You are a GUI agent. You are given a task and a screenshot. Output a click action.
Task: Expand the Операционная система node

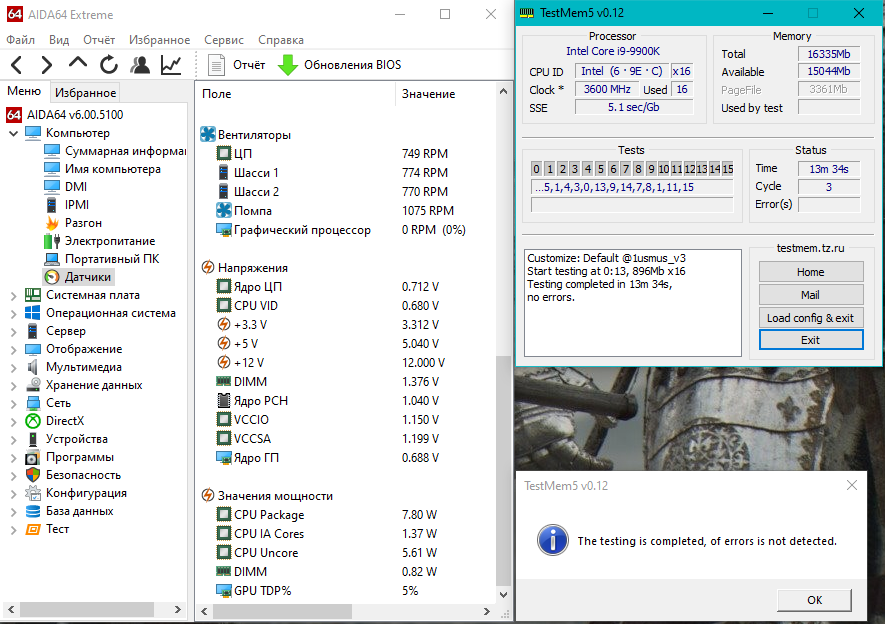pos(14,313)
